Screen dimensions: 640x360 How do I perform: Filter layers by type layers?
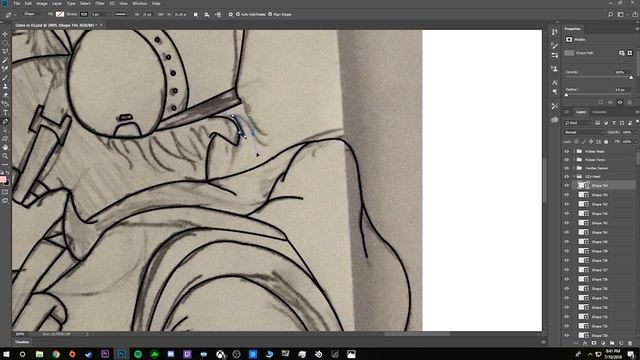[614, 123]
